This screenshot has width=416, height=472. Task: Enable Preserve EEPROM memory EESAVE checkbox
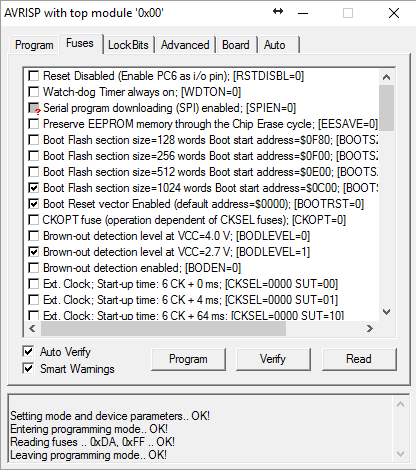click(x=34, y=124)
